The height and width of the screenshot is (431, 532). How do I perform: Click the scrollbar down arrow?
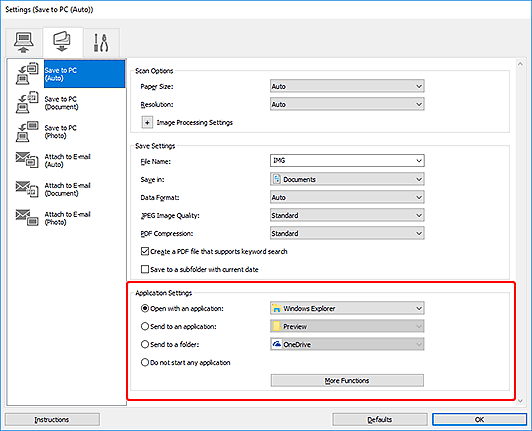pyautogui.click(x=520, y=401)
